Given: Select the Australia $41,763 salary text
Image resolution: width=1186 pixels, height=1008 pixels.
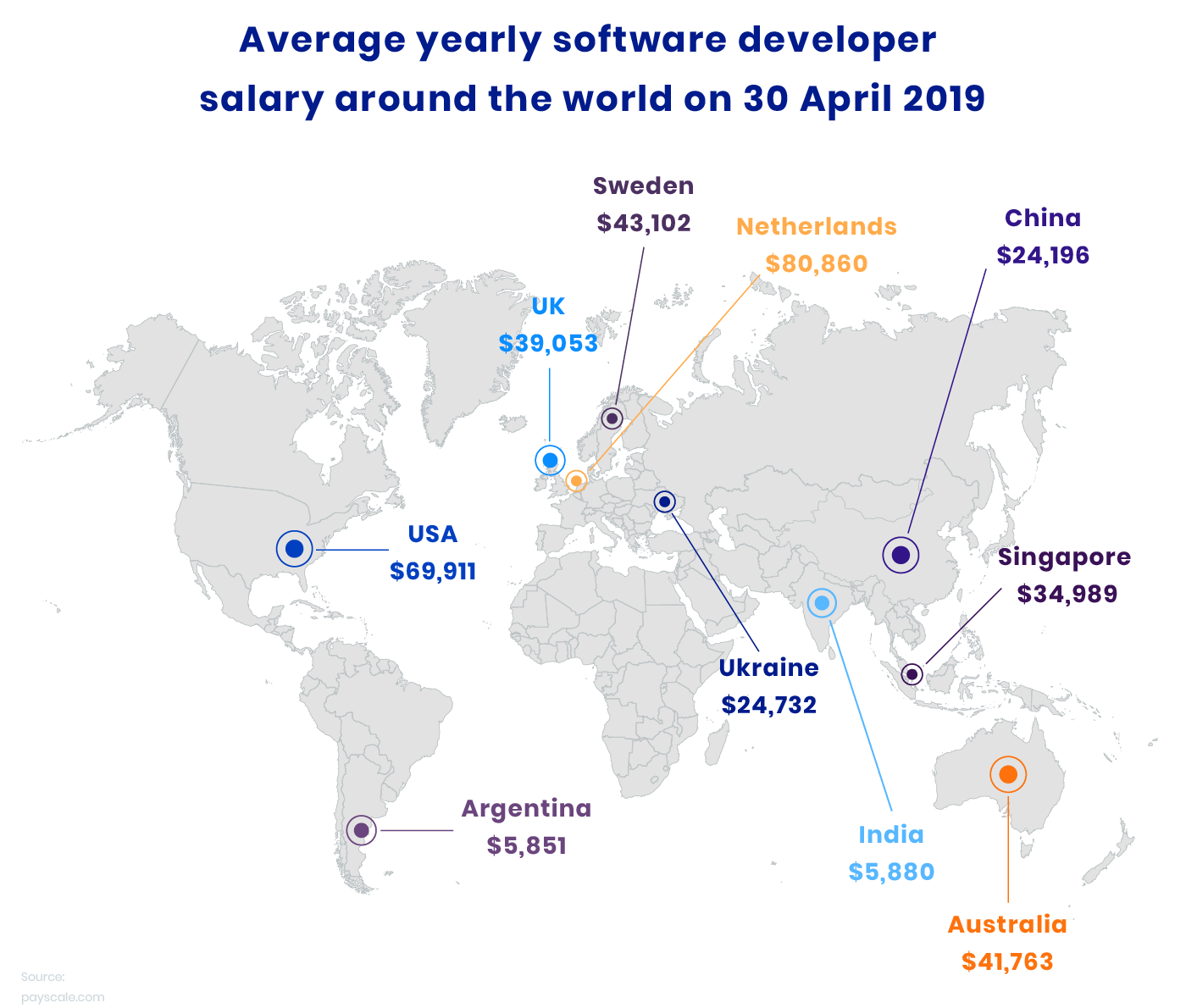Looking at the screenshot, I should 1007,961.
